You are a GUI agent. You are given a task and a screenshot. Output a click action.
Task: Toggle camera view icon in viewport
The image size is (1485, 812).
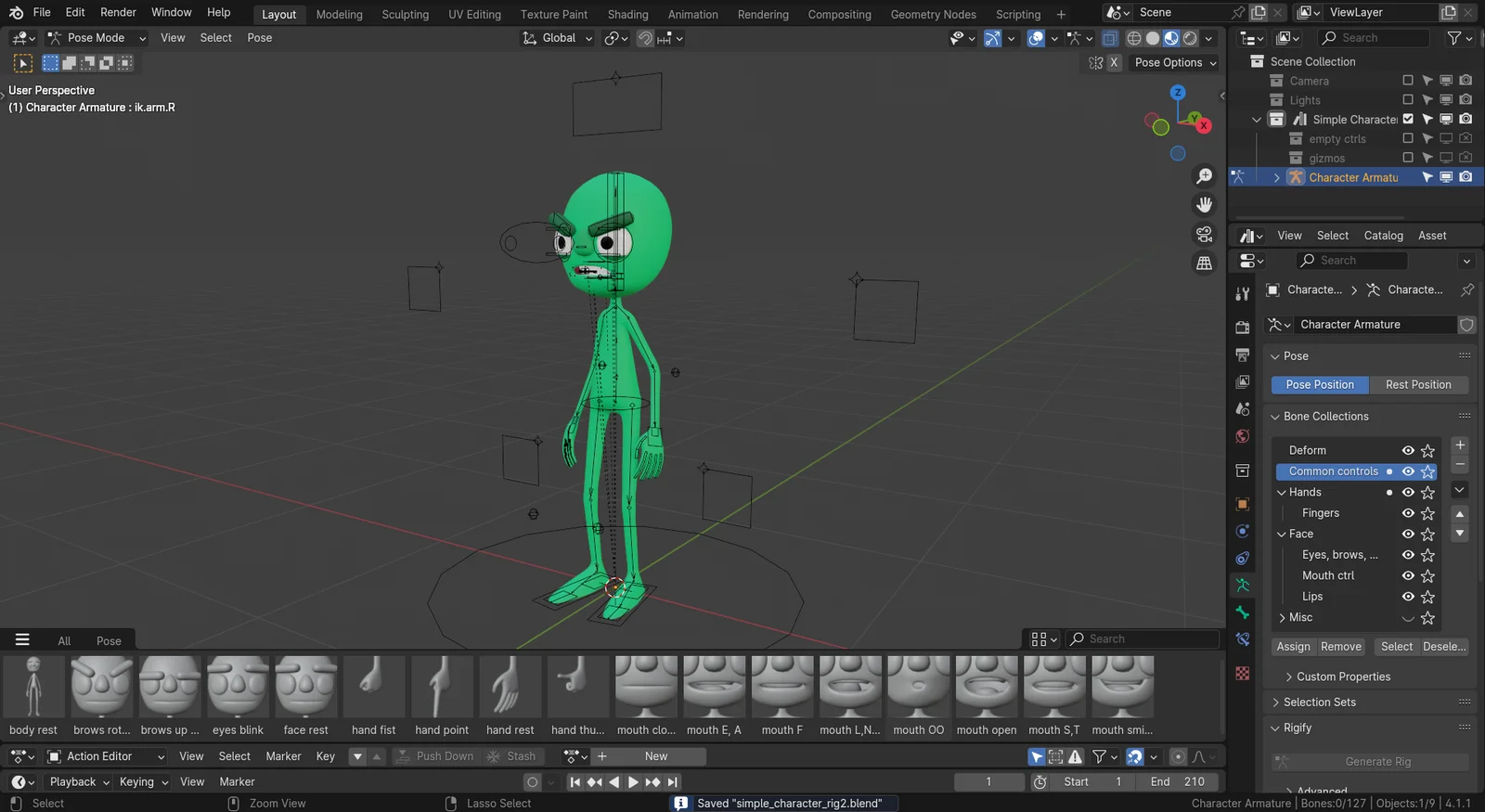(x=1204, y=234)
